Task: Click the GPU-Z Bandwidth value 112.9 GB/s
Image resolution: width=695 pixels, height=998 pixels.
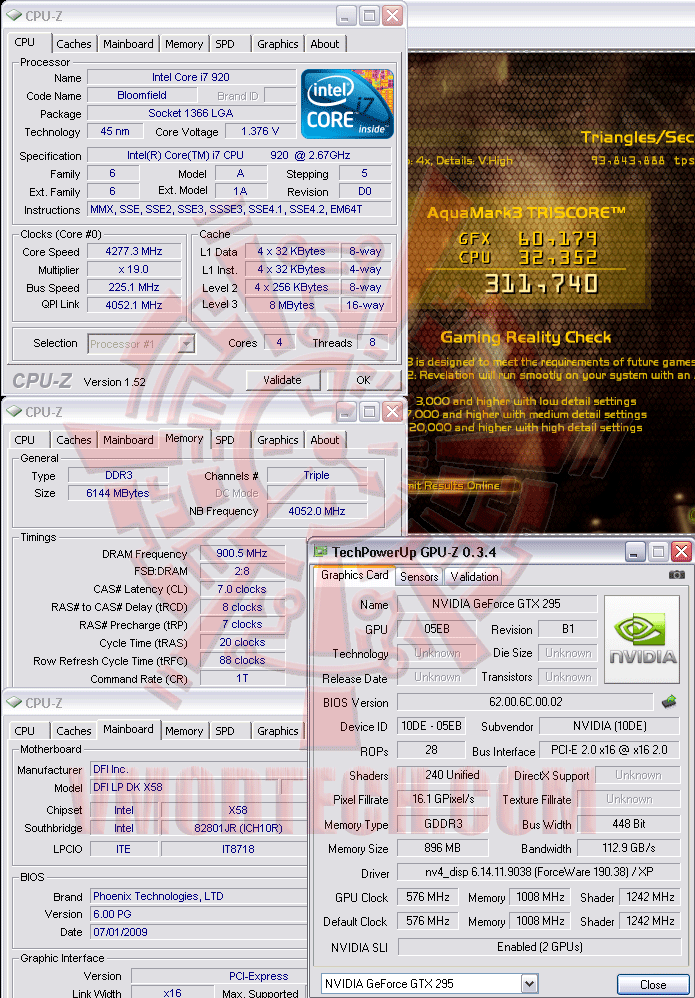Action: [x=629, y=848]
